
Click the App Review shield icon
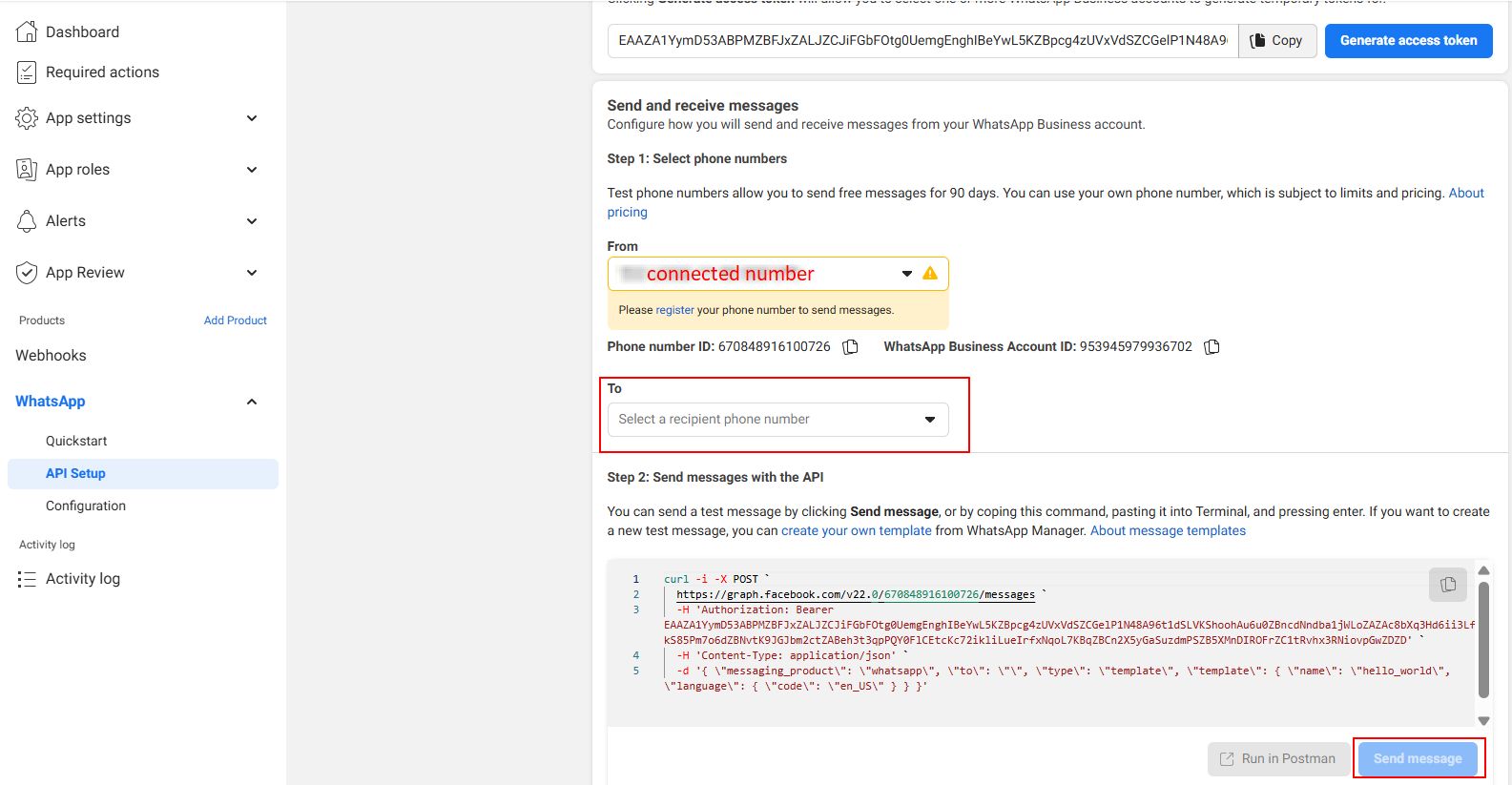click(x=27, y=273)
